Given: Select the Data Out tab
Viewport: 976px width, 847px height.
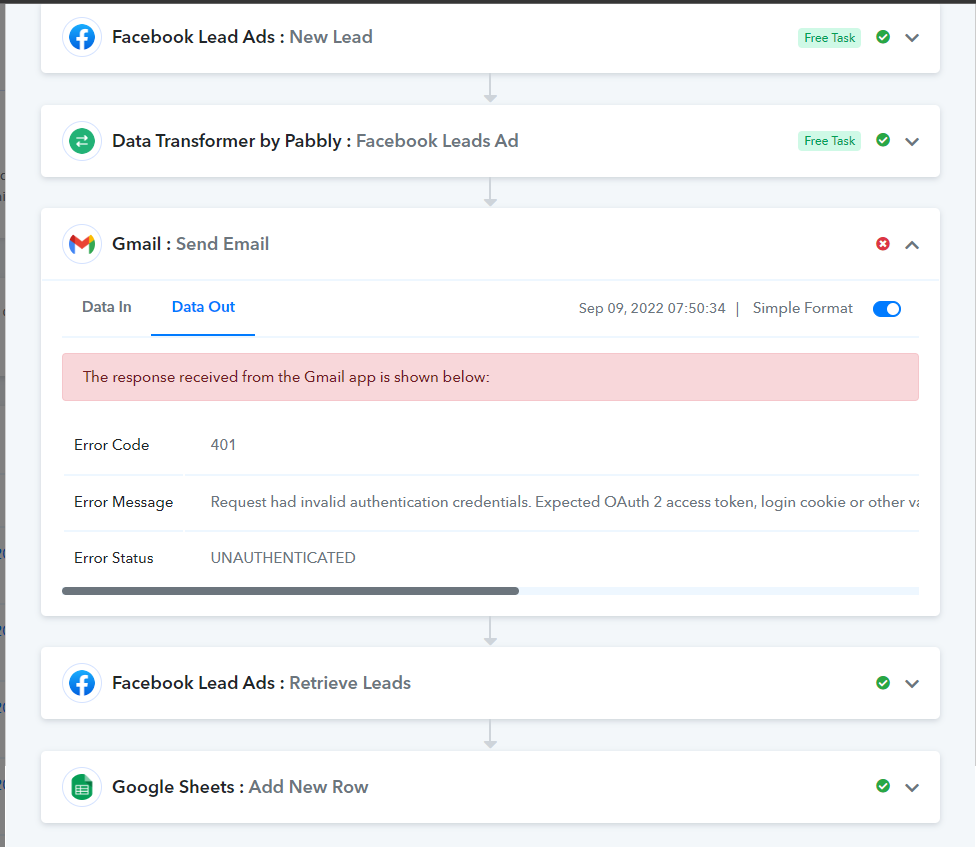Looking at the screenshot, I should (203, 307).
